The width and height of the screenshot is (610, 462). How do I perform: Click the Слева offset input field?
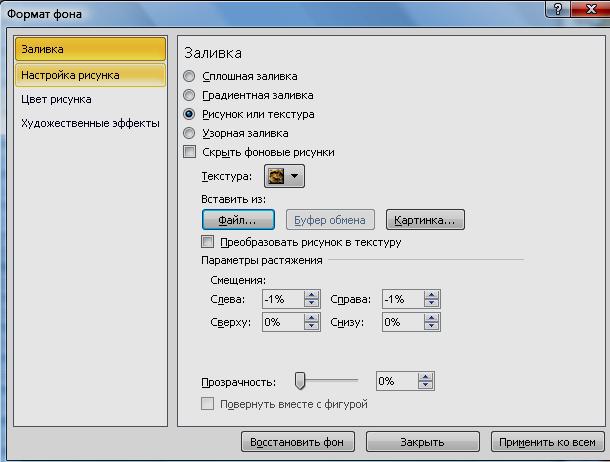click(x=283, y=299)
